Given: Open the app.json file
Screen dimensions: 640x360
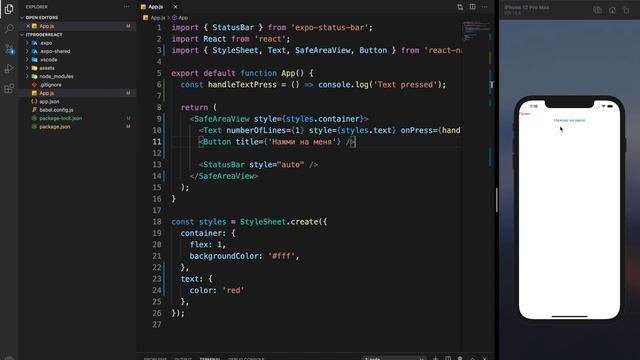Looking at the screenshot, I should tap(49, 101).
